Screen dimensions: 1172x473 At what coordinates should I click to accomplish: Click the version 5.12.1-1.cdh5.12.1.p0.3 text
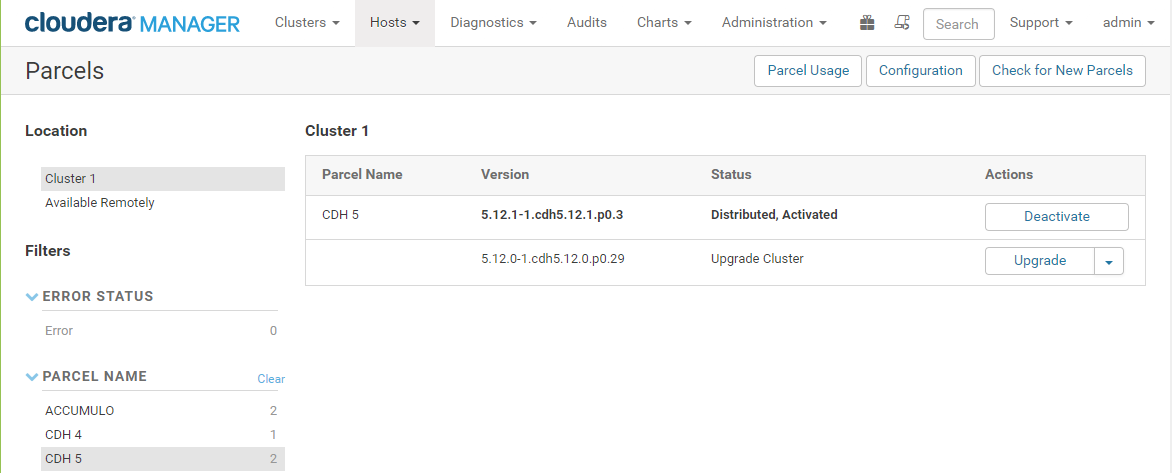pos(552,215)
